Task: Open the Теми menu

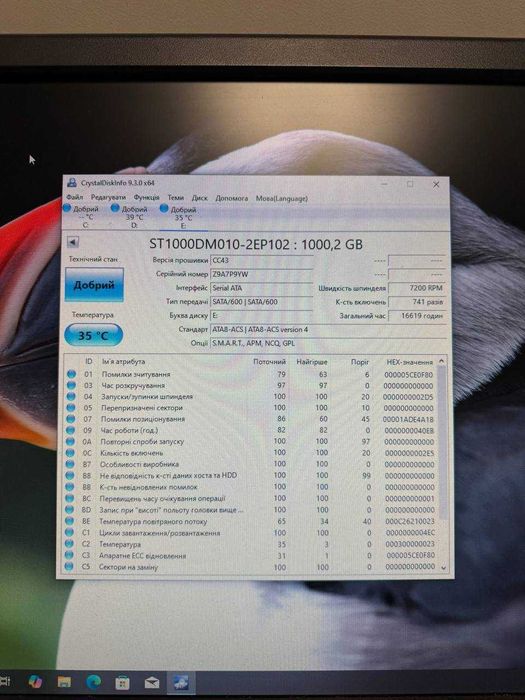Action: tap(175, 197)
